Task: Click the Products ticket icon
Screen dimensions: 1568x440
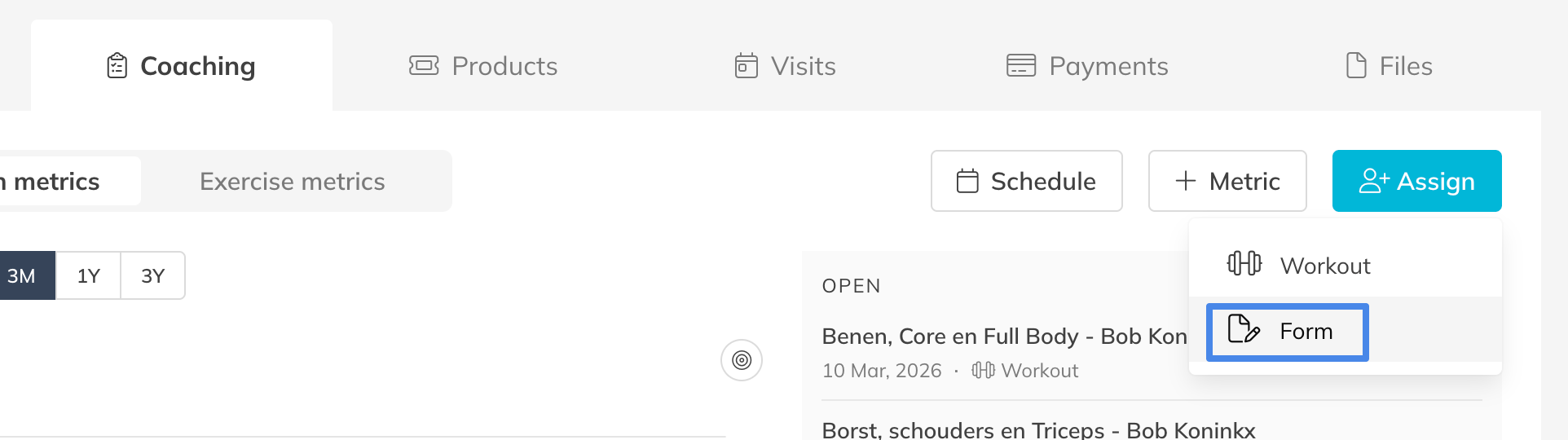Action: click(x=424, y=65)
